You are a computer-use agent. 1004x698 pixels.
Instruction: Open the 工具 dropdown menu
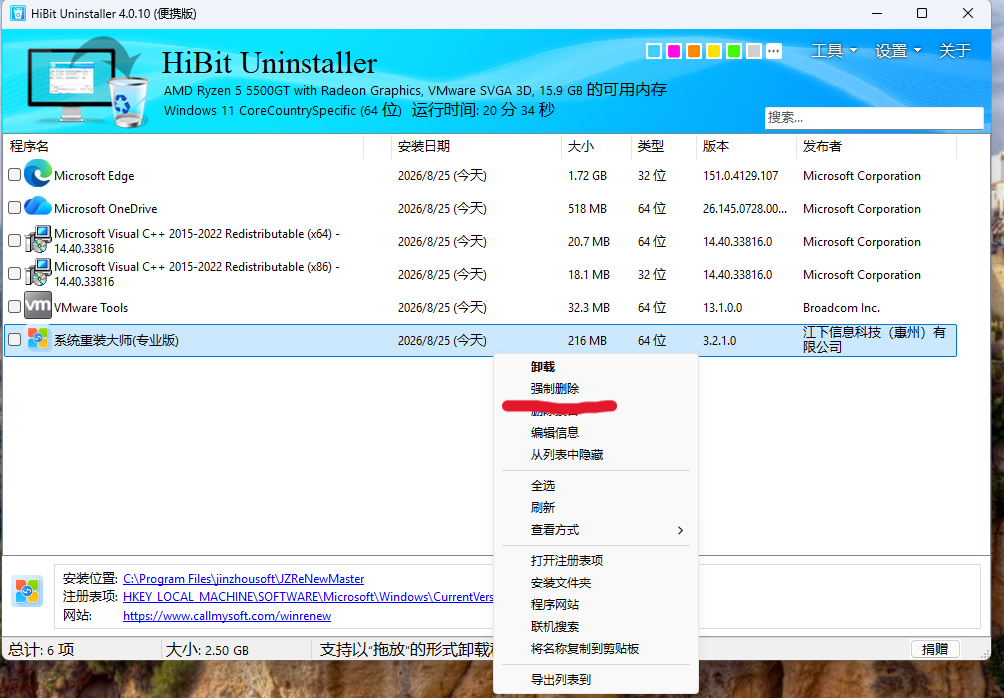point(834,51)
